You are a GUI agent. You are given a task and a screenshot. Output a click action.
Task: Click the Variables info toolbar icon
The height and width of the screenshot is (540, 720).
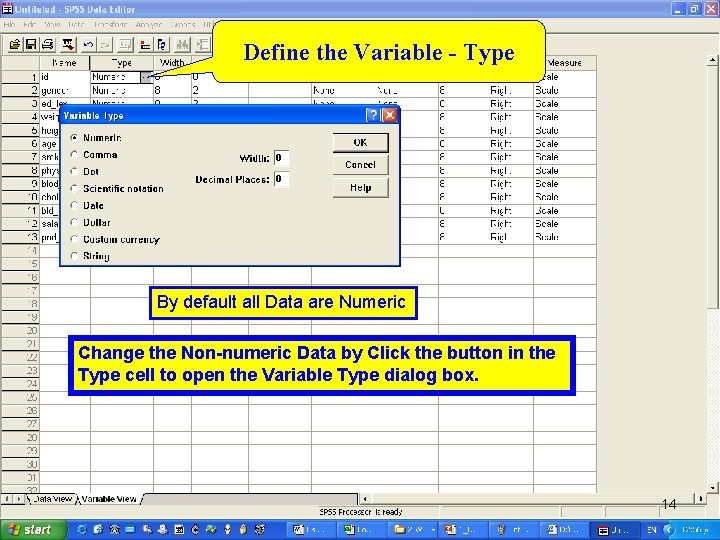point(162,45)
